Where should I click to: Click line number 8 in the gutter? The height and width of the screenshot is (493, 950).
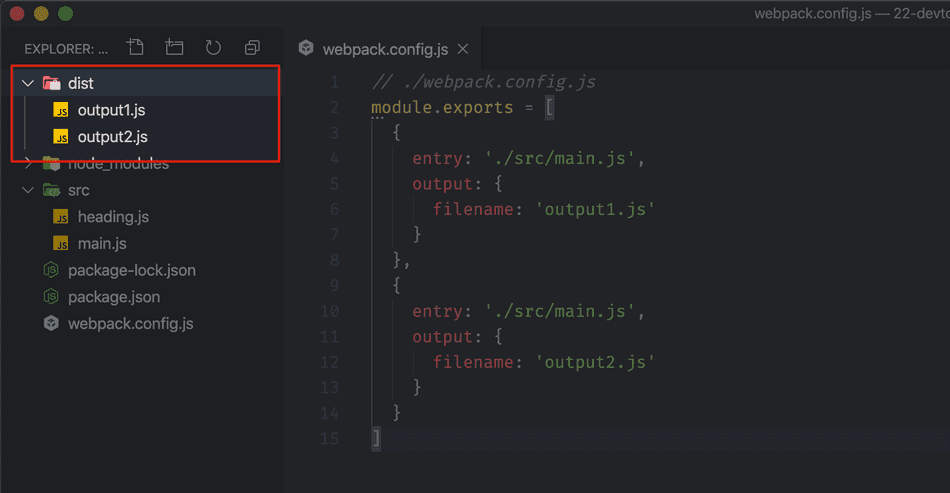(x=333, y=261)
